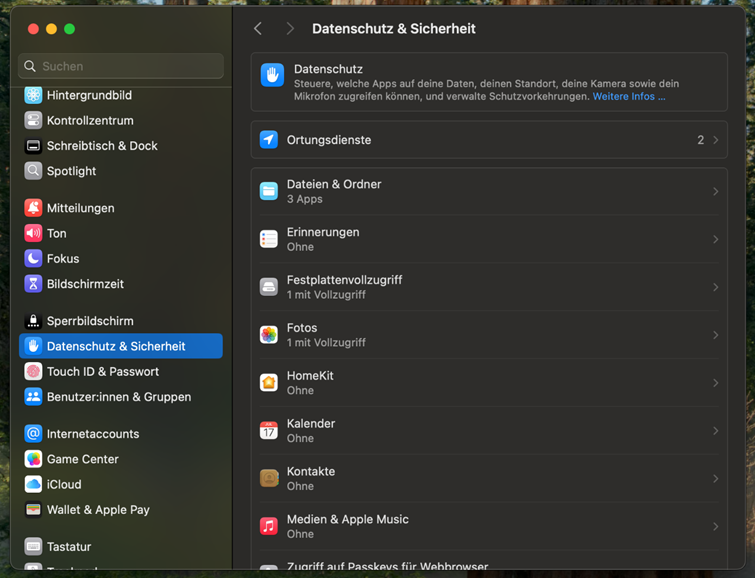Screen dimensions: 755x578
Task: Go forward with the right arrow
Action: pos(290,28)
